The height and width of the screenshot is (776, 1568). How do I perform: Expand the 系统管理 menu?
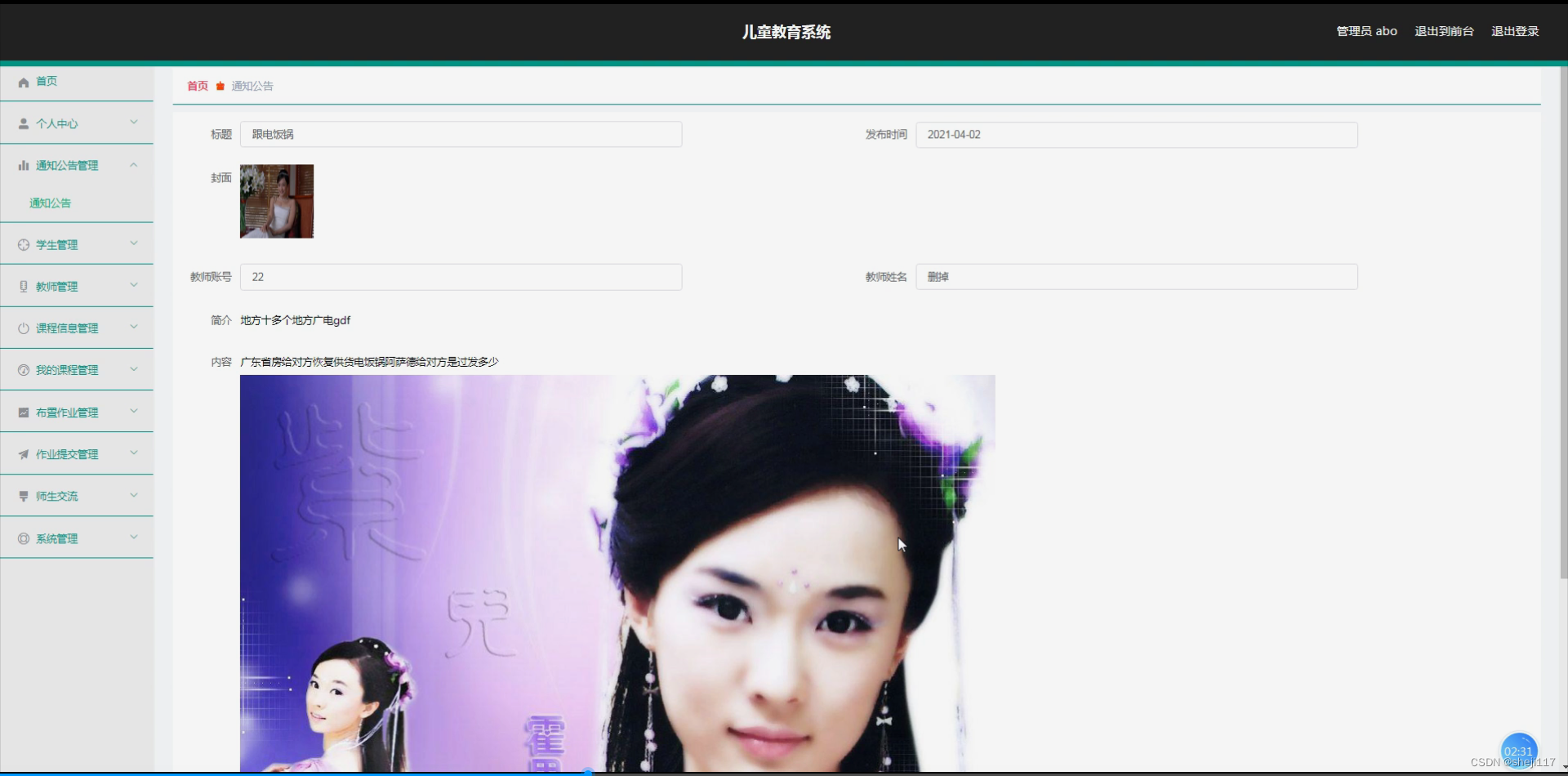(x=133, y=537)
